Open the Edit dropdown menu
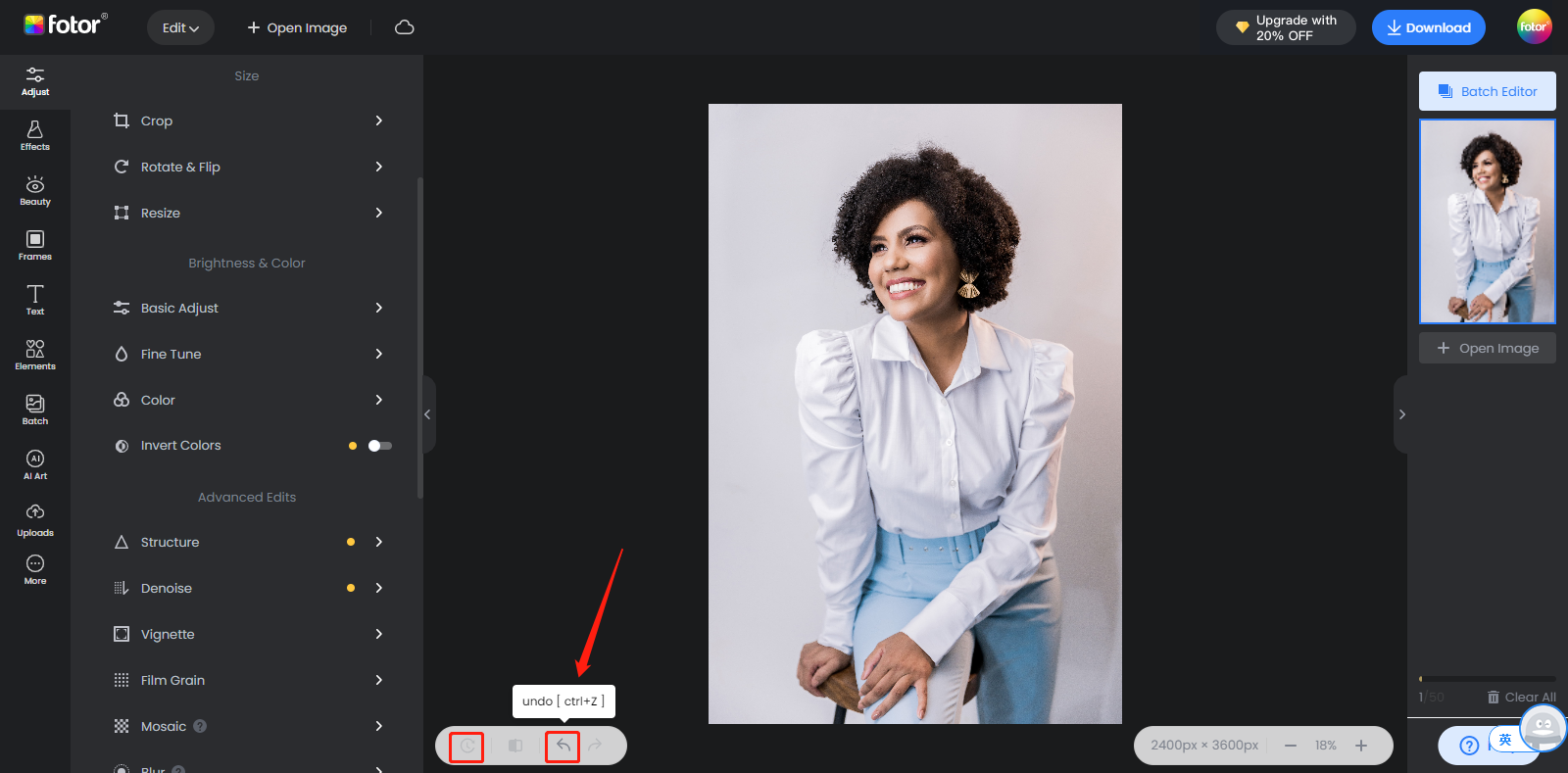This screenshot has height=773, width=1568. click(180, 27)
